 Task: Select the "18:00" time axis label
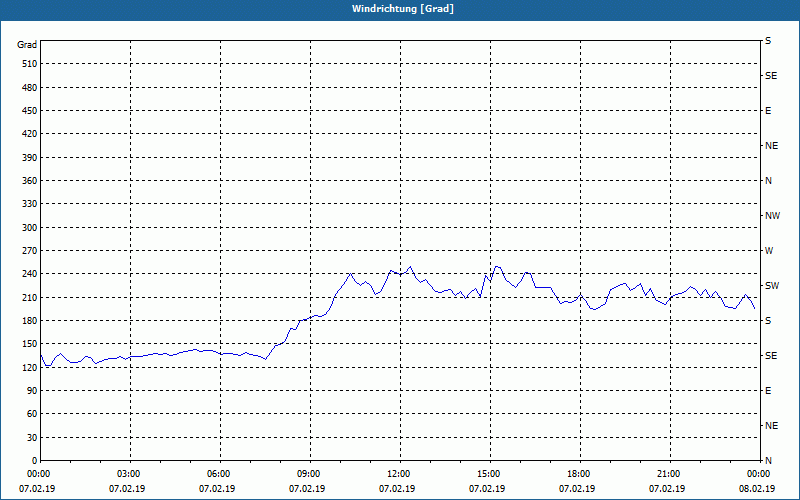(x=580, y=474)
